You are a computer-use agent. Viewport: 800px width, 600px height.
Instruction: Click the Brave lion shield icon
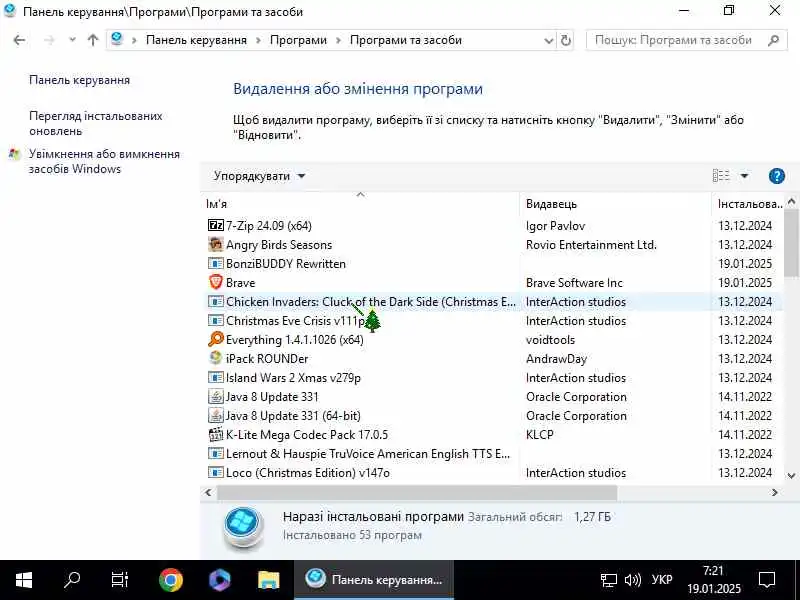coord(216,282)
